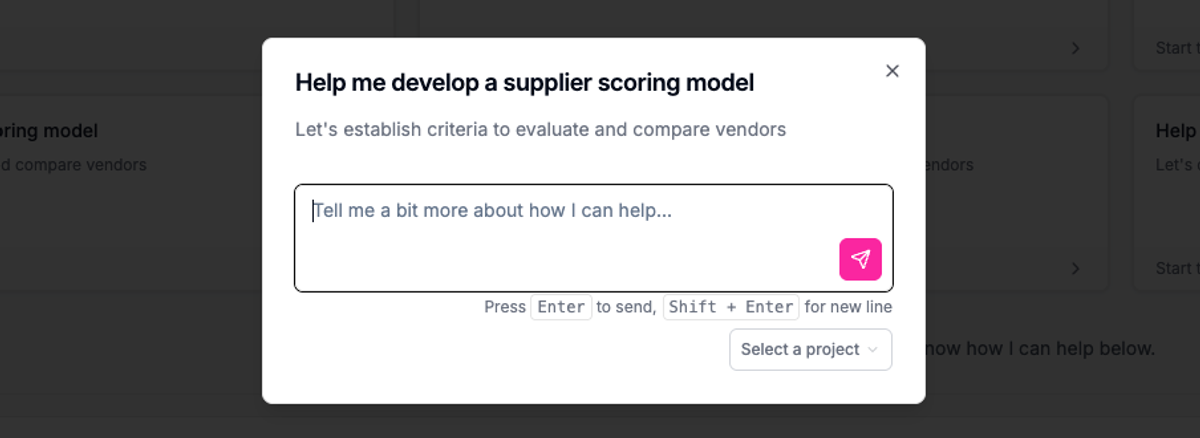1200x438 pixels.
Task: Click the dimmed 'd compare vendors' text at left
Action: [x=73, y=165]
